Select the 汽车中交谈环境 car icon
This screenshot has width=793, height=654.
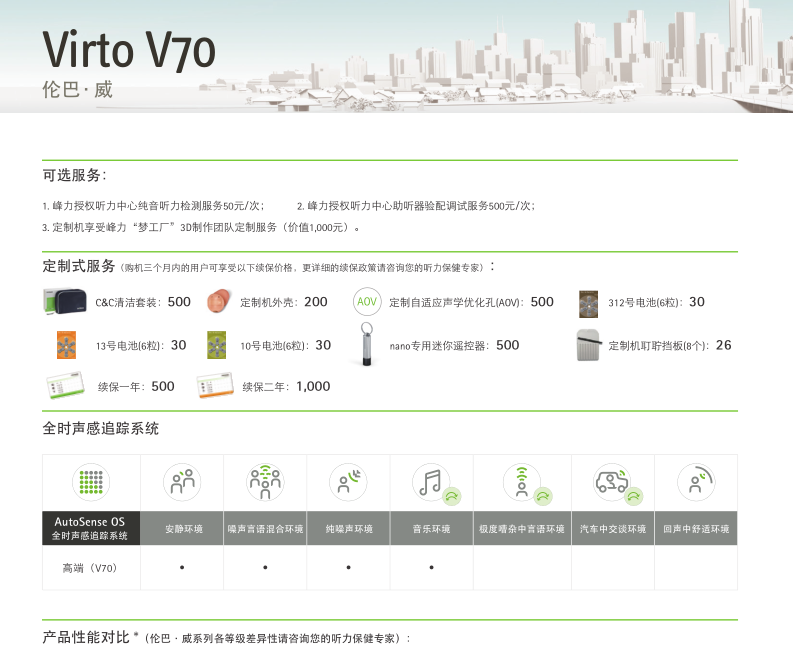612,483
